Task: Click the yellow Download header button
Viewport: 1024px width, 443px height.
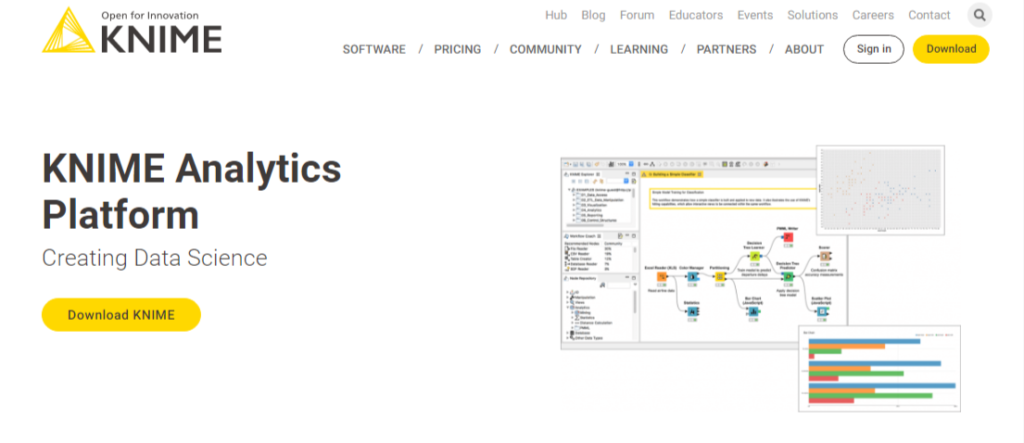Action: 951,49
